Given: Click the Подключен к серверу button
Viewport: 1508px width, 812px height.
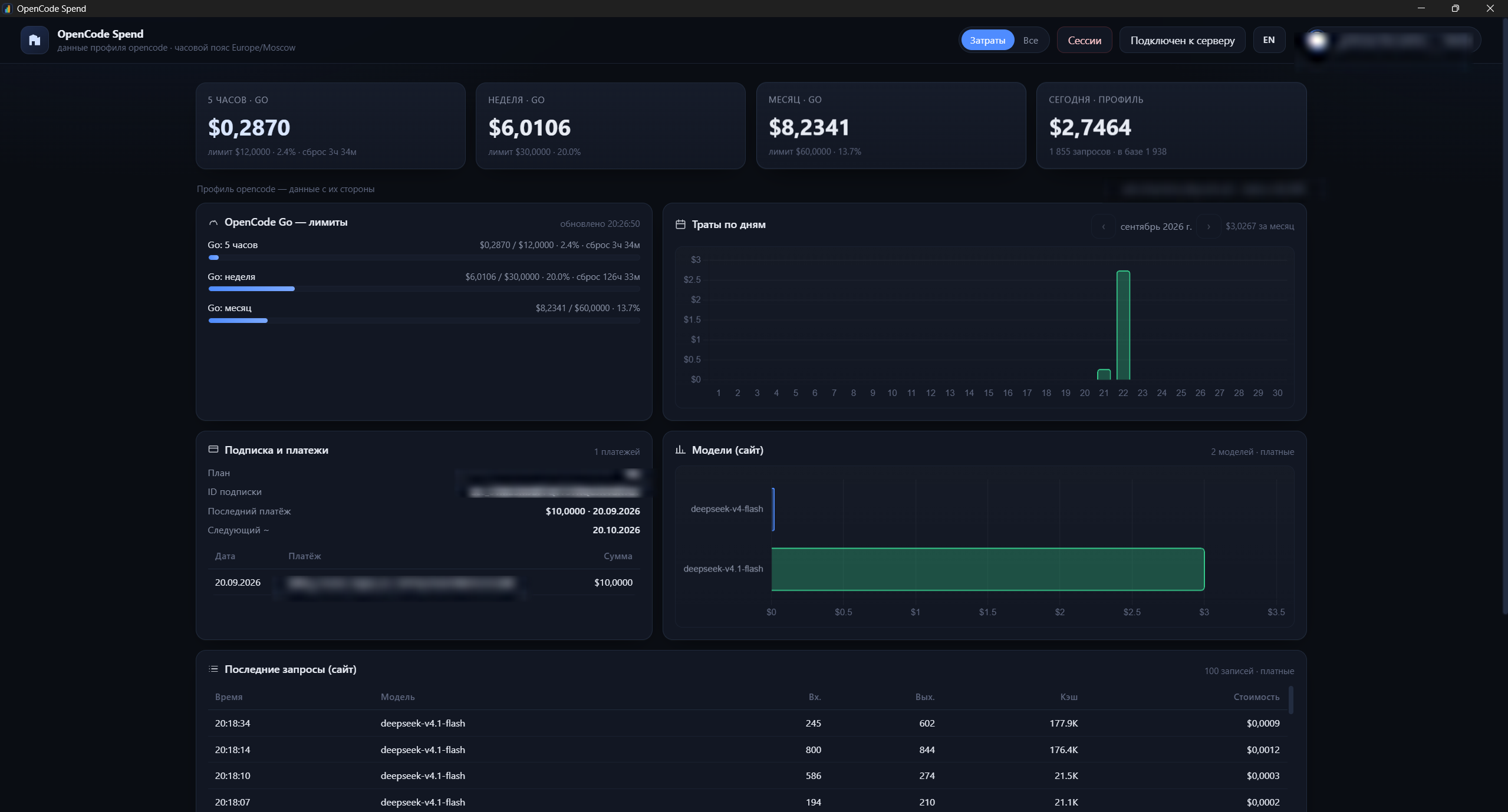Looking at the screenshot, I should (x=1182, y=40).
